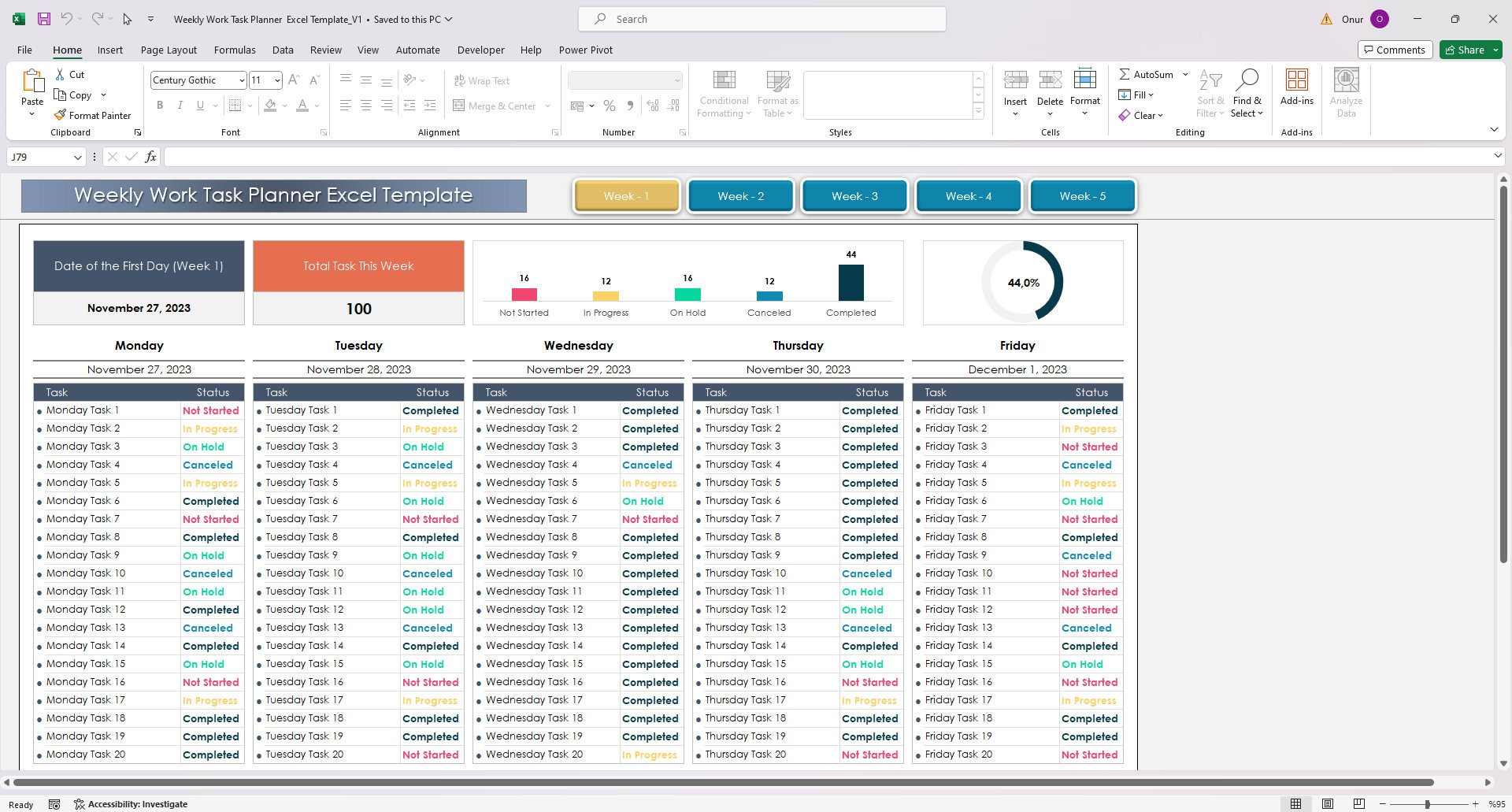Viewport: 1512px width, 812px height.
Task: Click the Save icon in title bar
Action: tap(44, 19)
